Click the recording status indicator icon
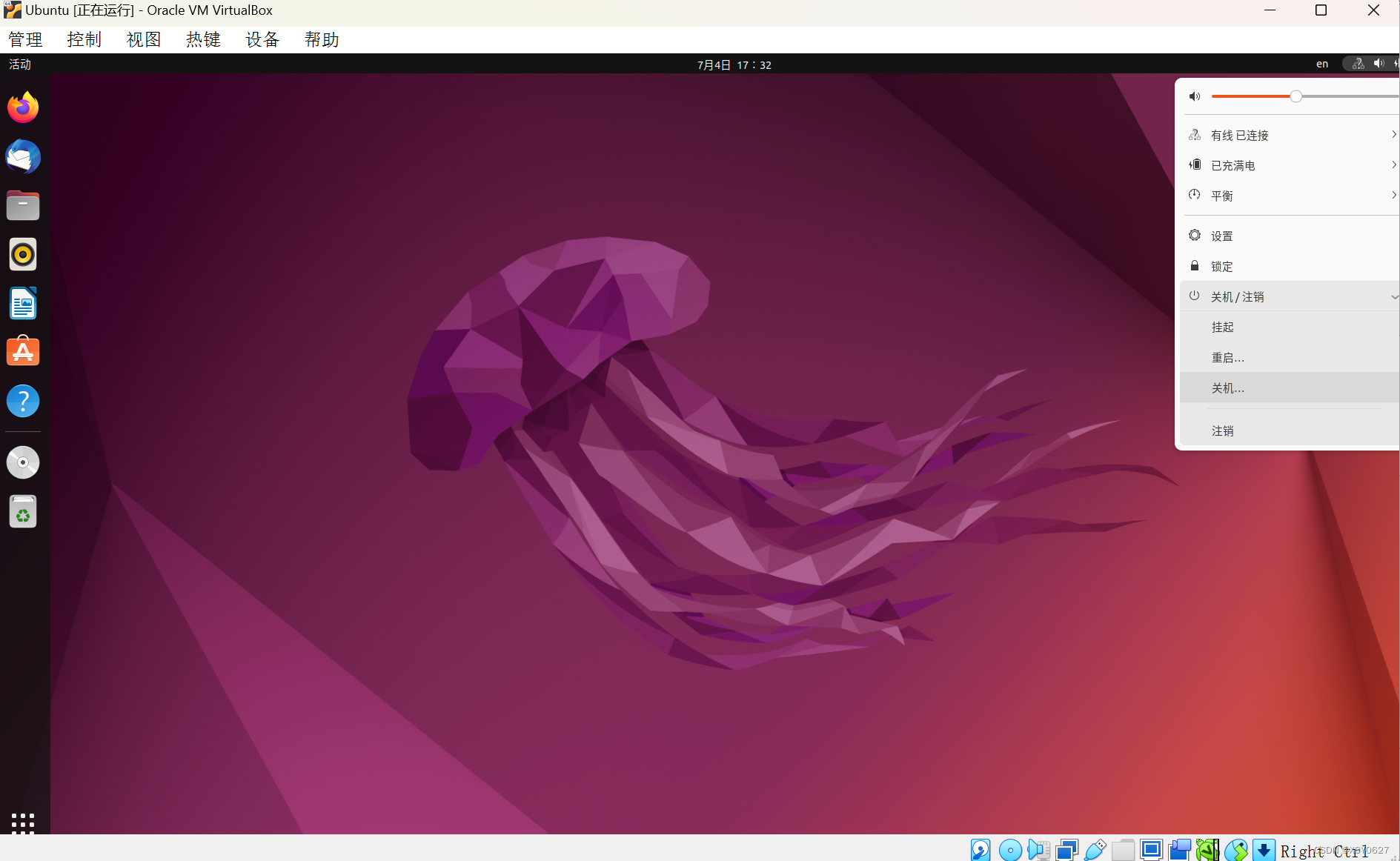 point(1180,850)
